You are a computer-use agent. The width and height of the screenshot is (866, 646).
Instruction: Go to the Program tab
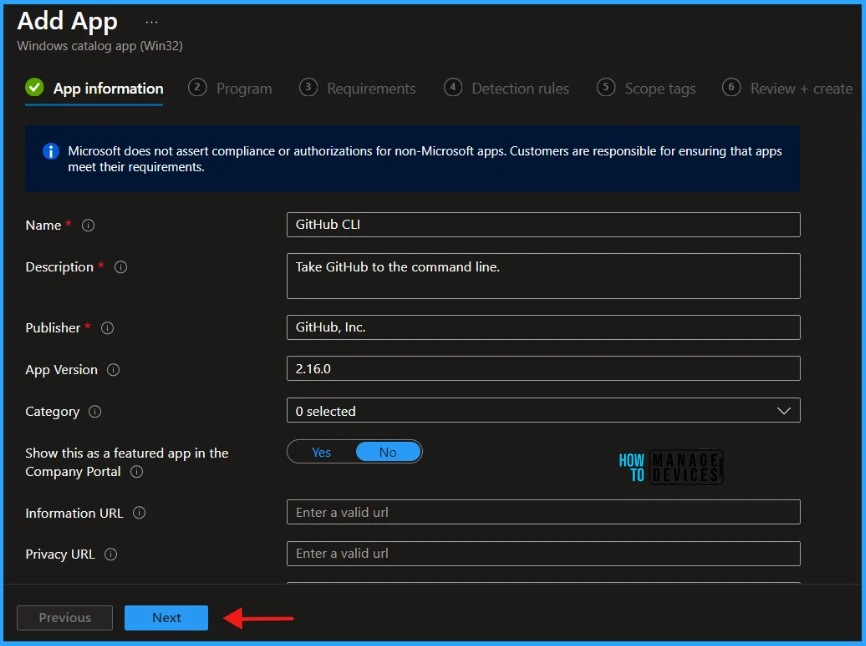tap(230, 89)
